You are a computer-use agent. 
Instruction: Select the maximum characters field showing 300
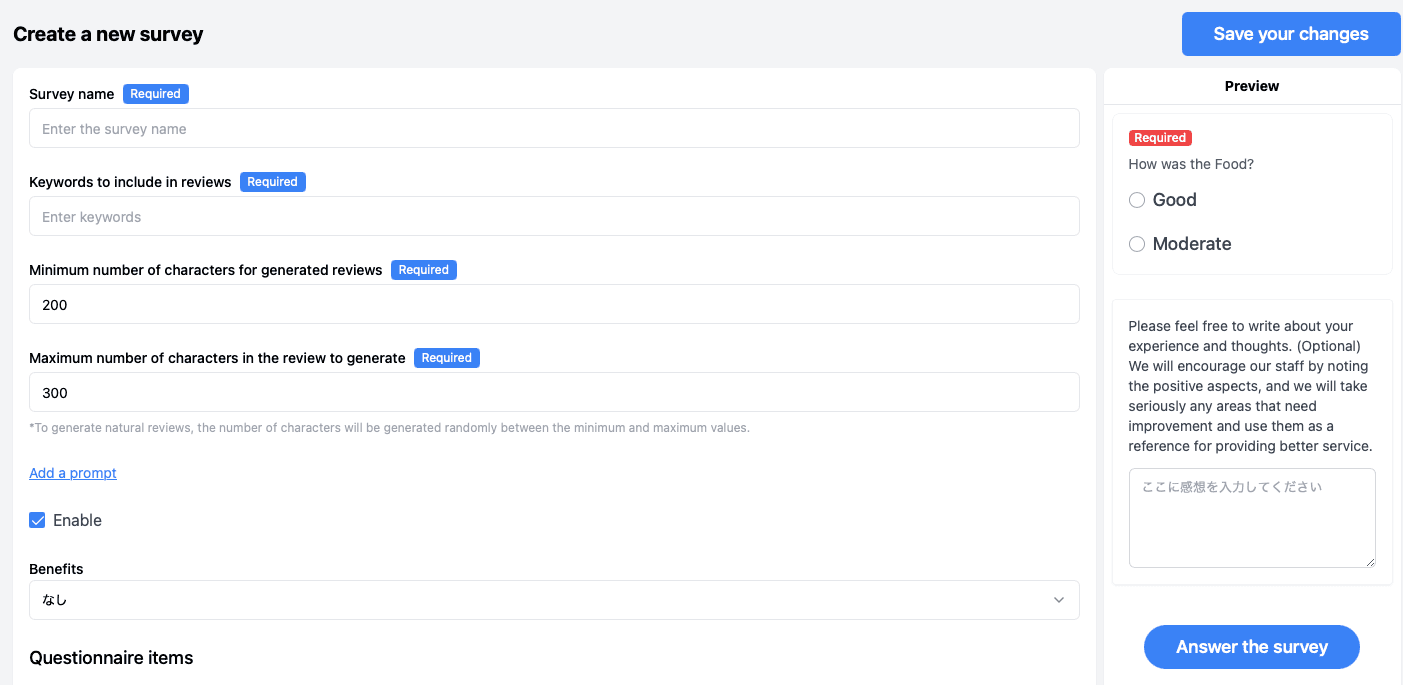tap(554, 392)
